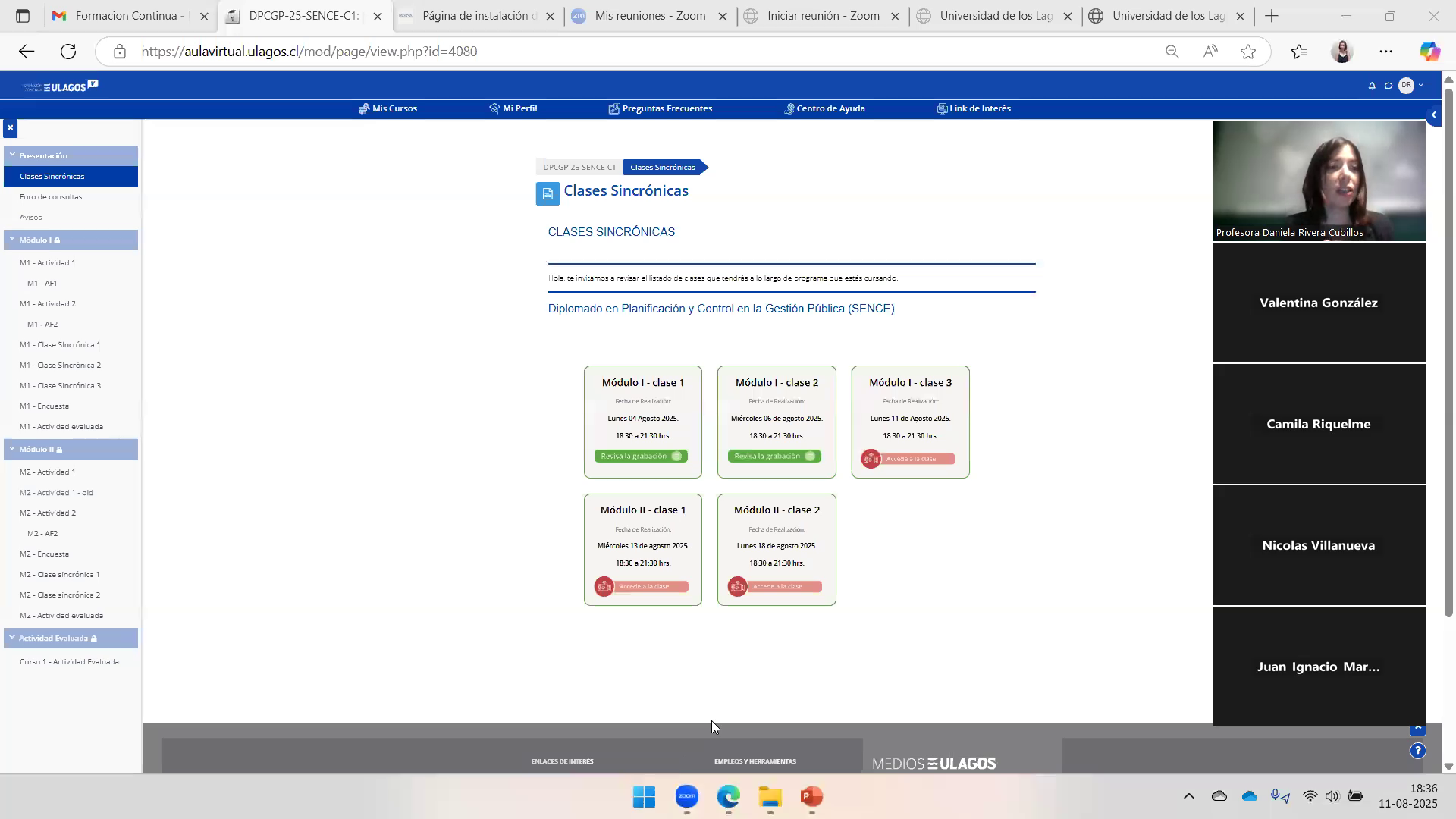Click the blue help question mark icon

pos(1417,751)
